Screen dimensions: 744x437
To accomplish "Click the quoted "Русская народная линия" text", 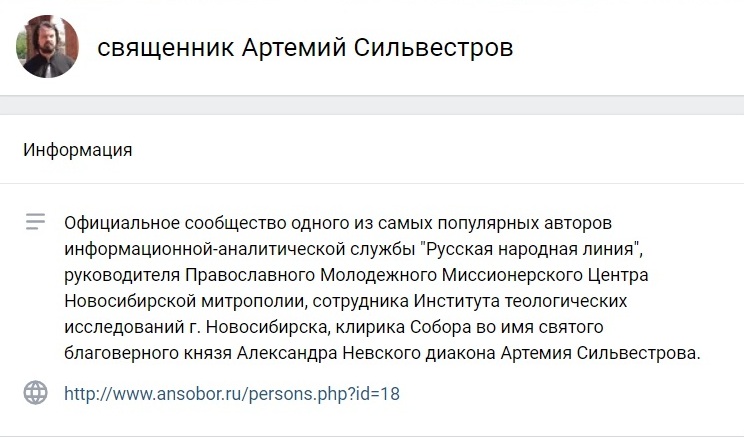I will [x=530, y=249].
